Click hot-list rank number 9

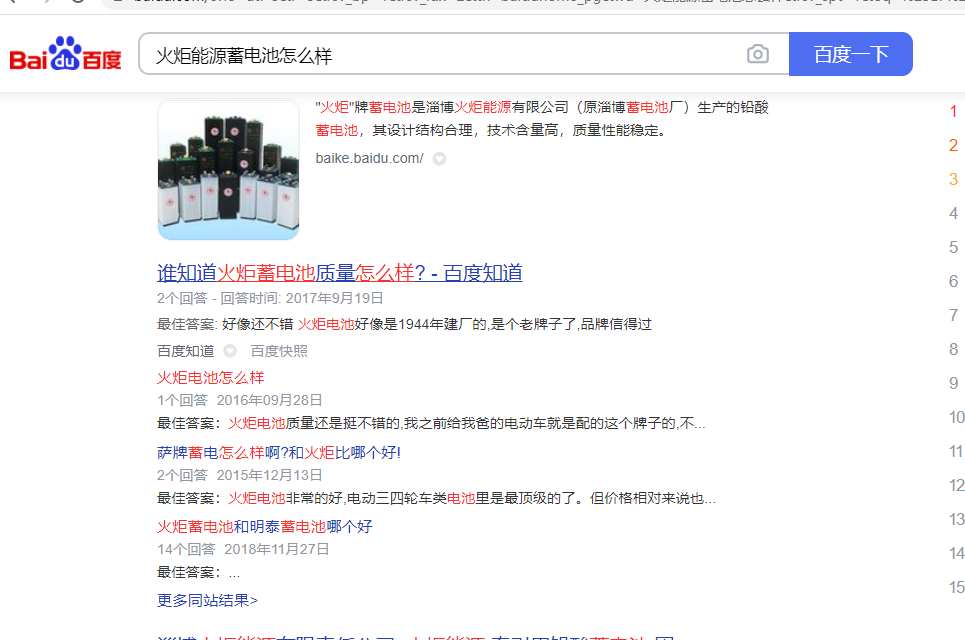pyautogui.click(x=953, y=383)
